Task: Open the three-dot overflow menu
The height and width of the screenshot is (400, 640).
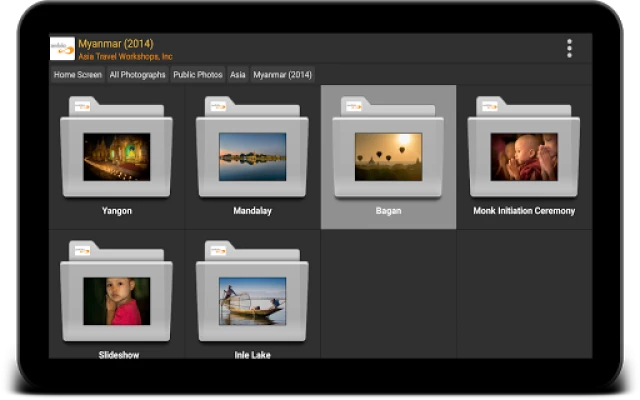Action: [x=569, y=48]
